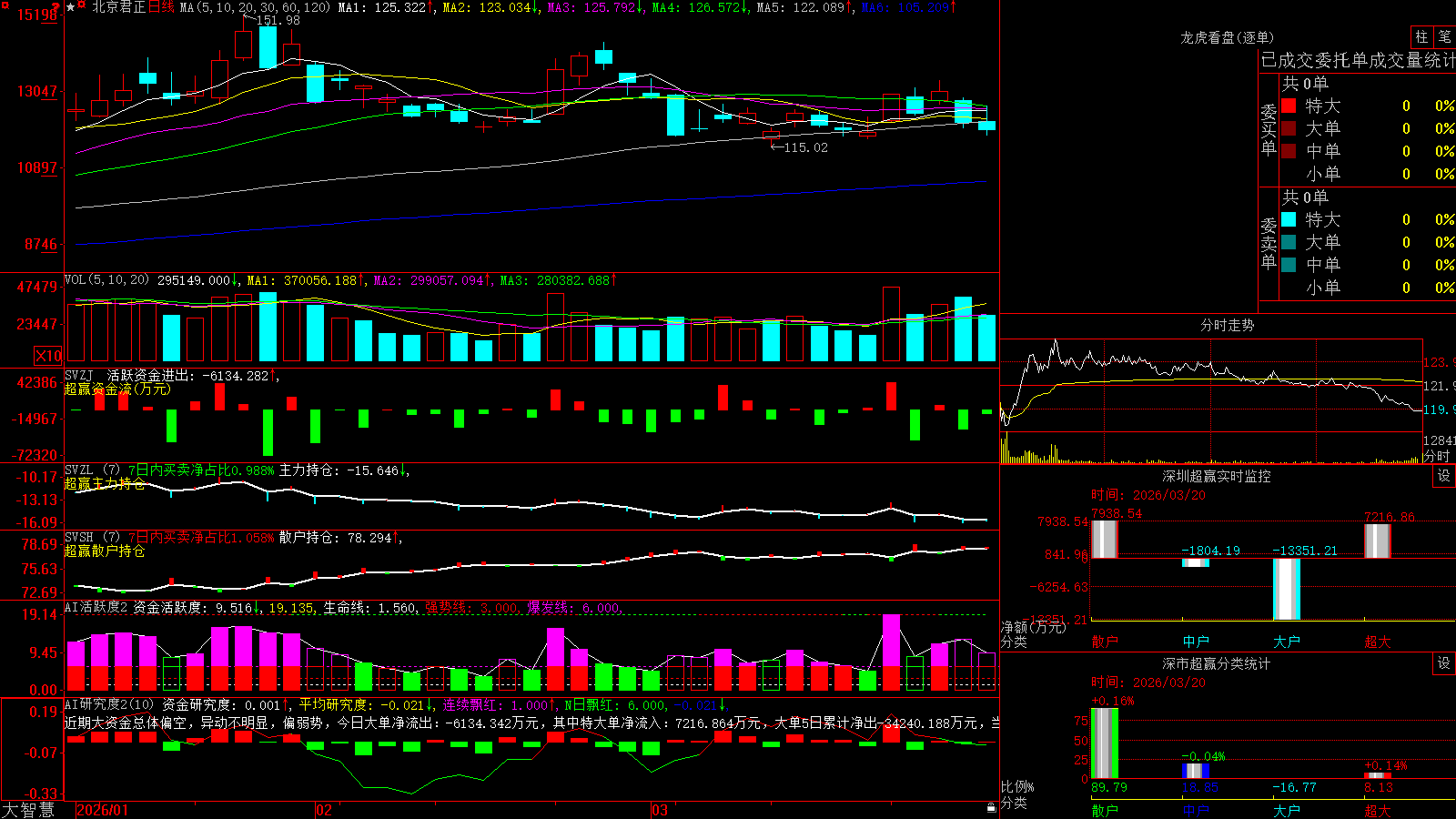Click the 2026/01 date on time axis
This screenshot has width=1456, height=819.
pos(103,810)
